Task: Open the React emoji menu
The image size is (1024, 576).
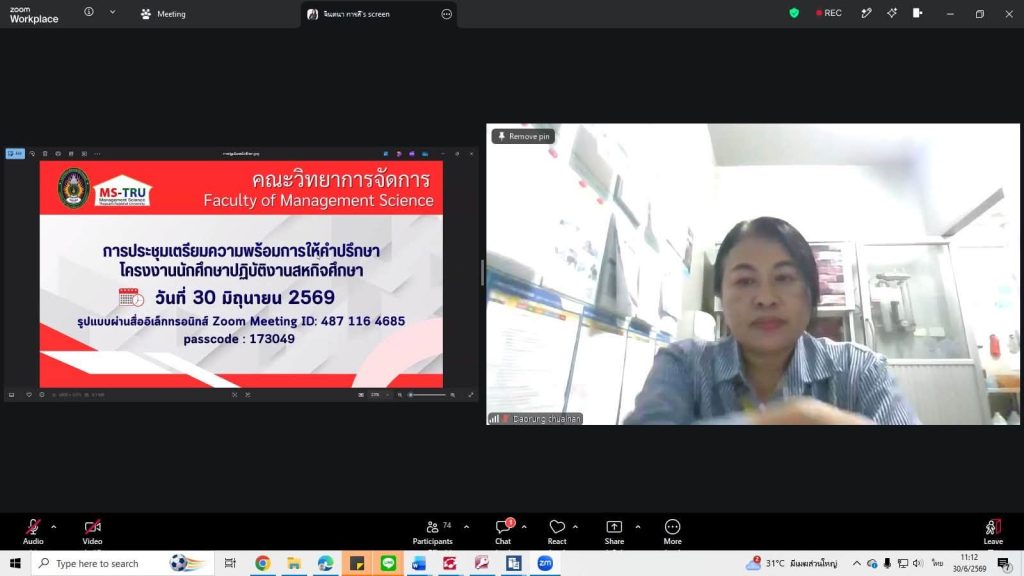Action: point(556,531)
